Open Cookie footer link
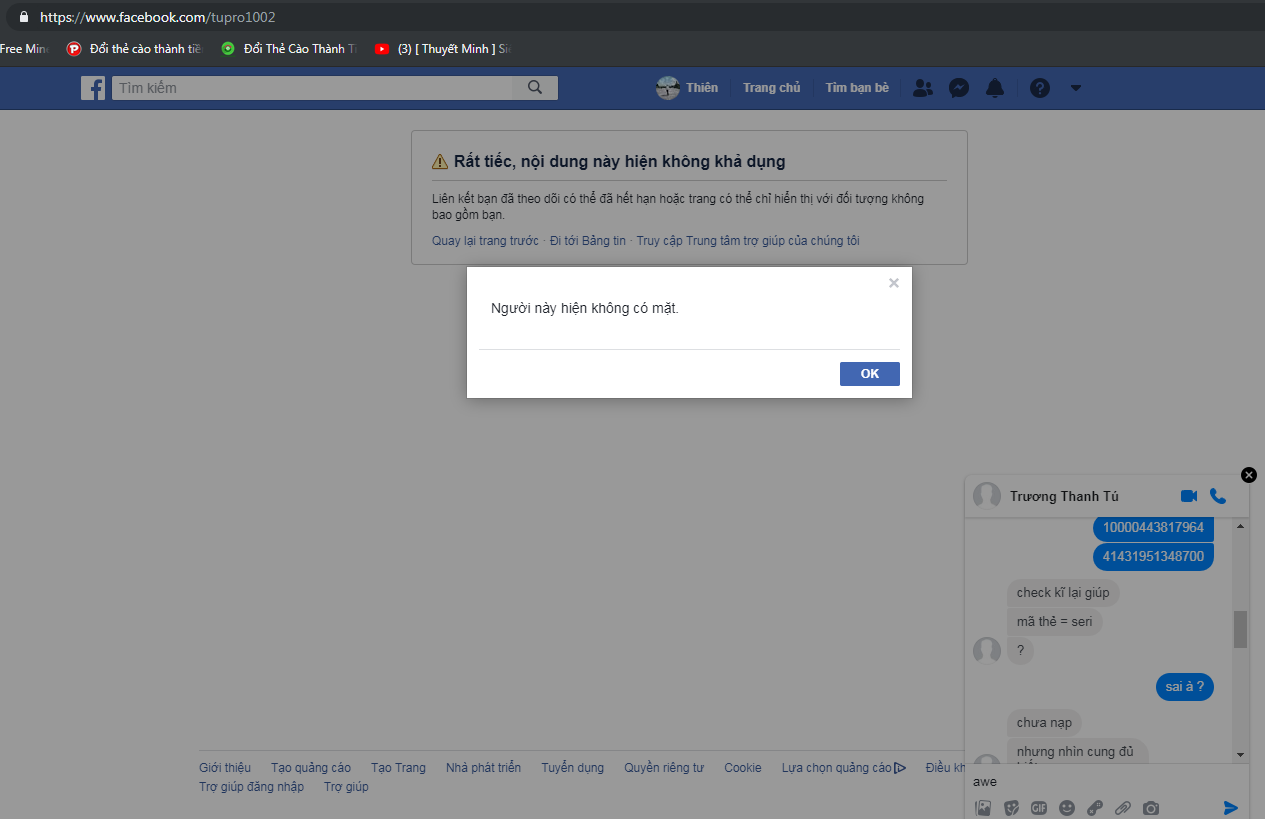The image size is (1265, 819). (743, 768)
